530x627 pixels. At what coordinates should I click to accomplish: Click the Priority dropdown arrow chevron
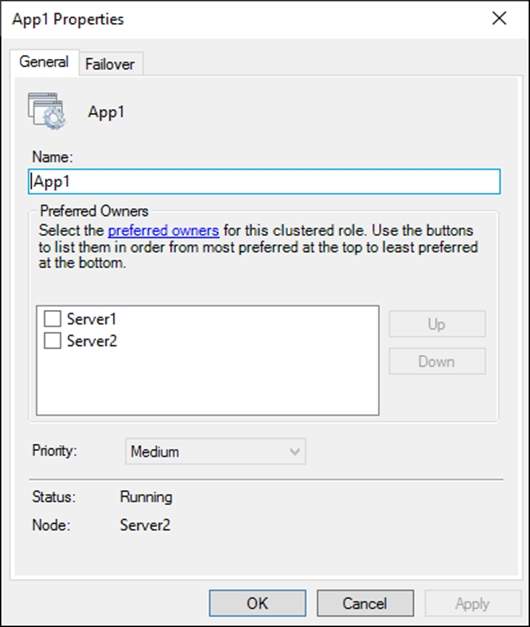point(295,452)
